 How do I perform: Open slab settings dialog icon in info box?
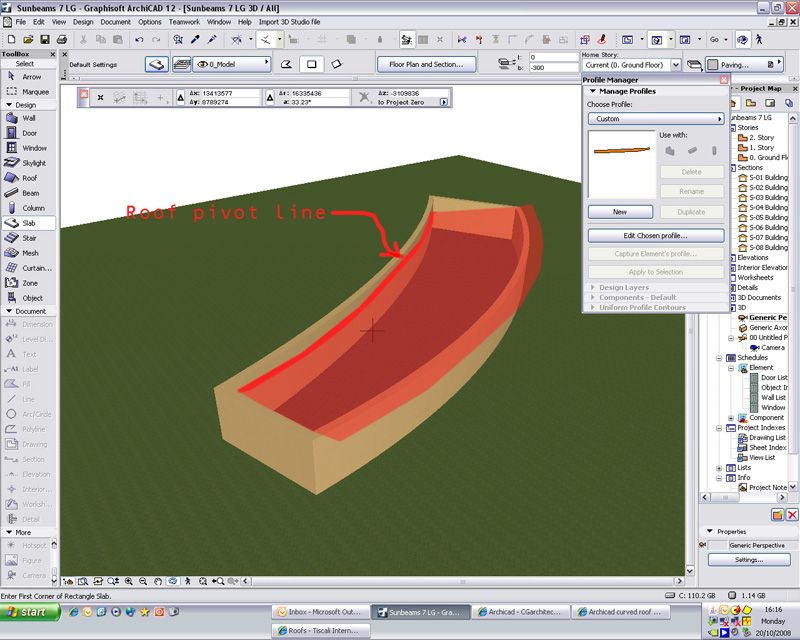coord(157,64)
